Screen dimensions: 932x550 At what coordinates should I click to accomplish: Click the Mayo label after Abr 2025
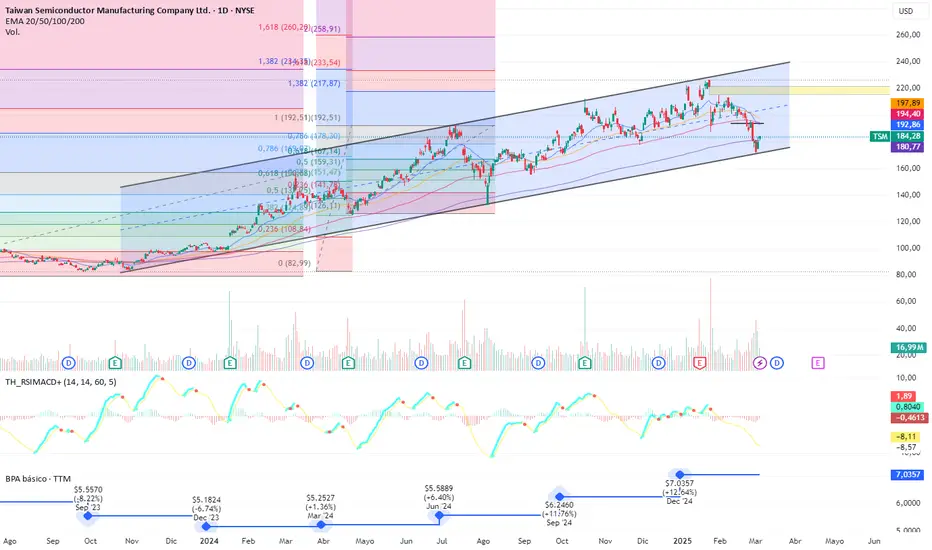pyautogui.click(x=835, y=541)
